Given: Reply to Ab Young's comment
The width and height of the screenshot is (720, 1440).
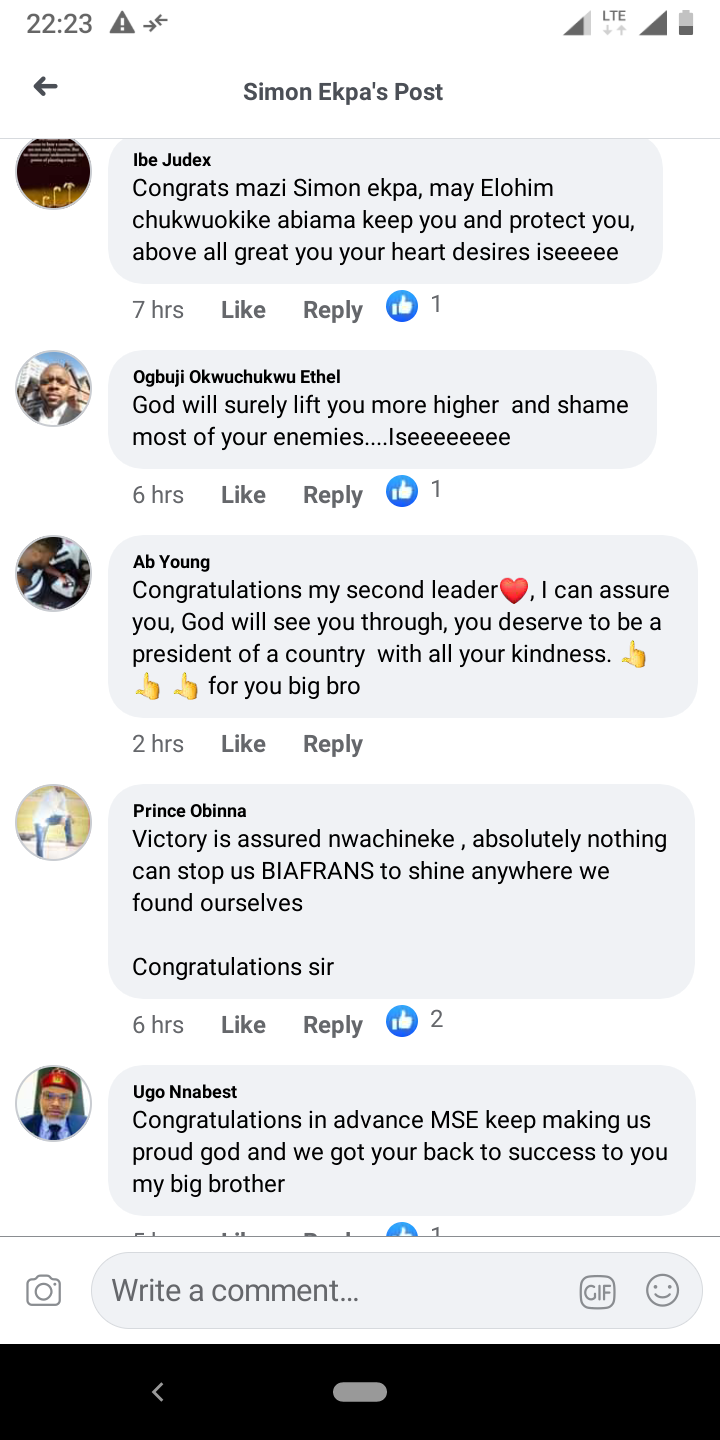Looking at the screenshot, I should click(x=332, y=744).
